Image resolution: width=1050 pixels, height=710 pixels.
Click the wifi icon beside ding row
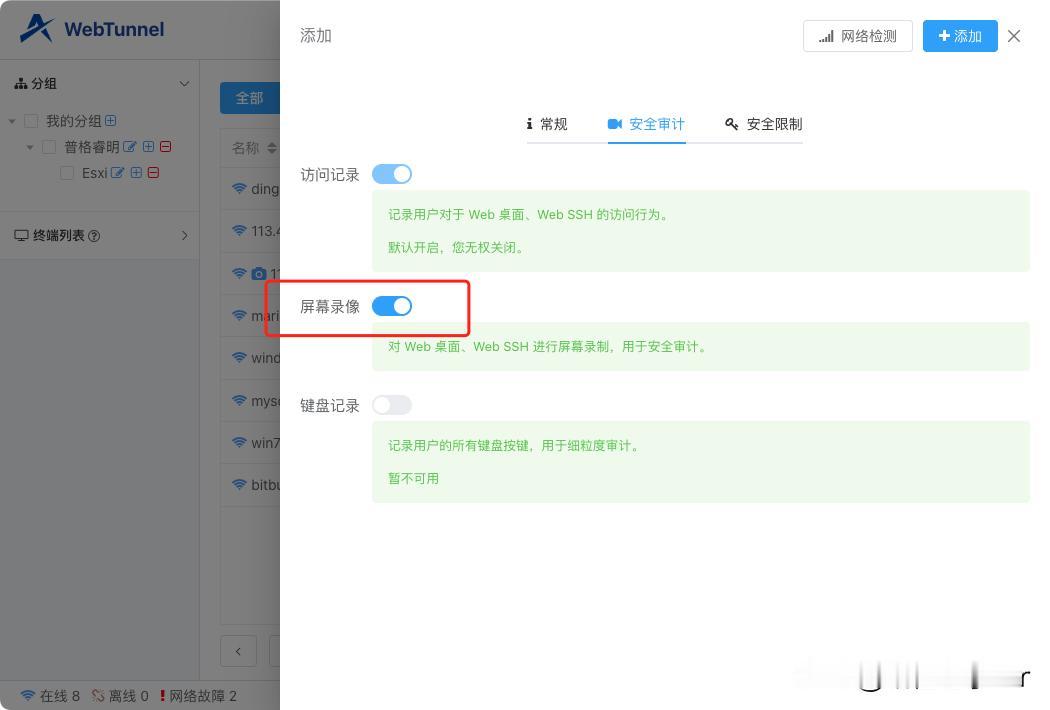[x=239, y=188]
